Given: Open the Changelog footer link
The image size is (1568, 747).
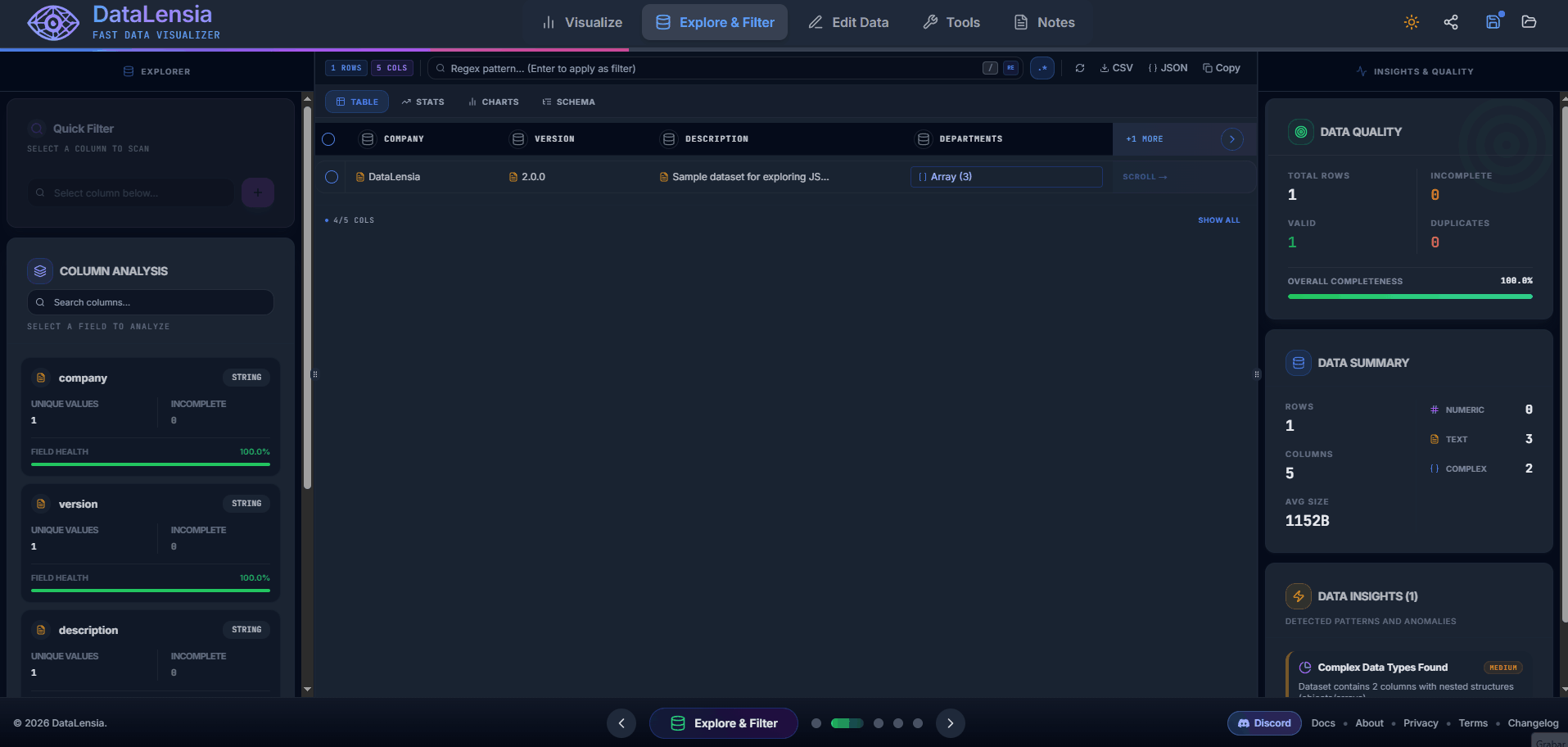Looking at the screenshot, I should [x=1533, y=723].
